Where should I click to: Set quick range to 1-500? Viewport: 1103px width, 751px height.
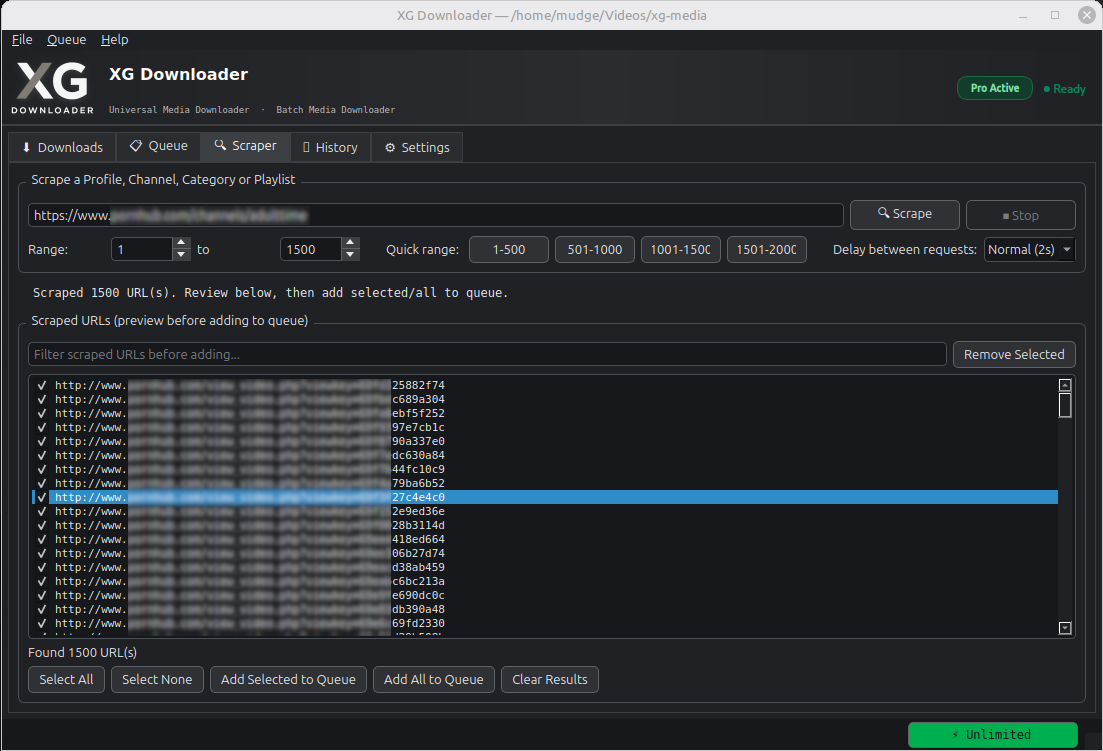[x=509, y=250]
